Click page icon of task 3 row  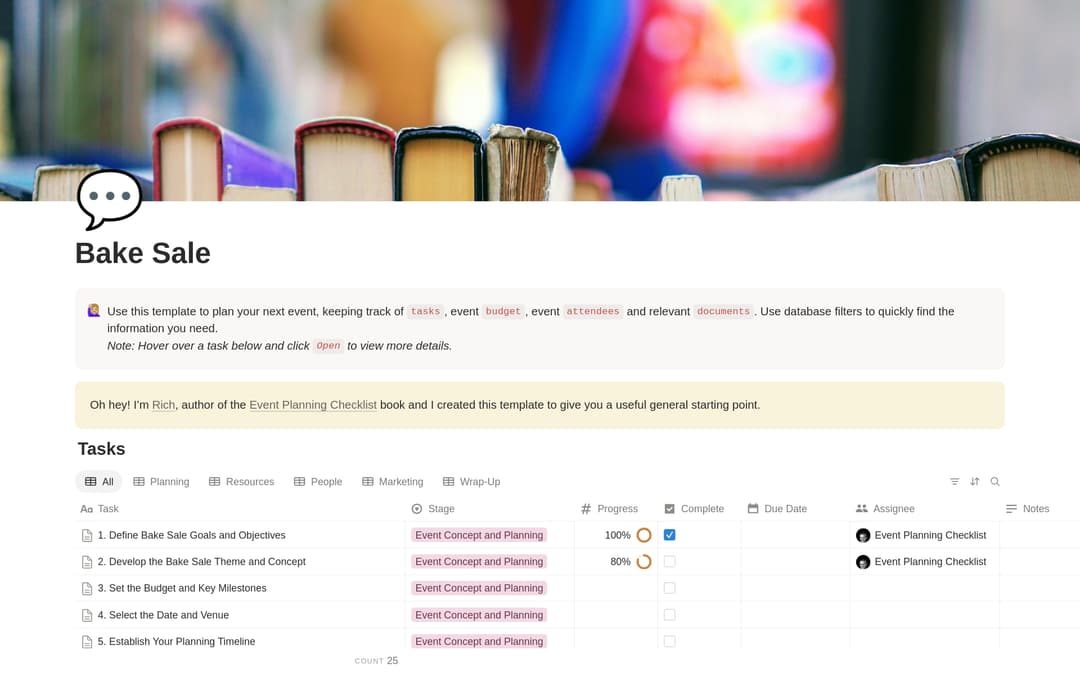coord(87,589)
